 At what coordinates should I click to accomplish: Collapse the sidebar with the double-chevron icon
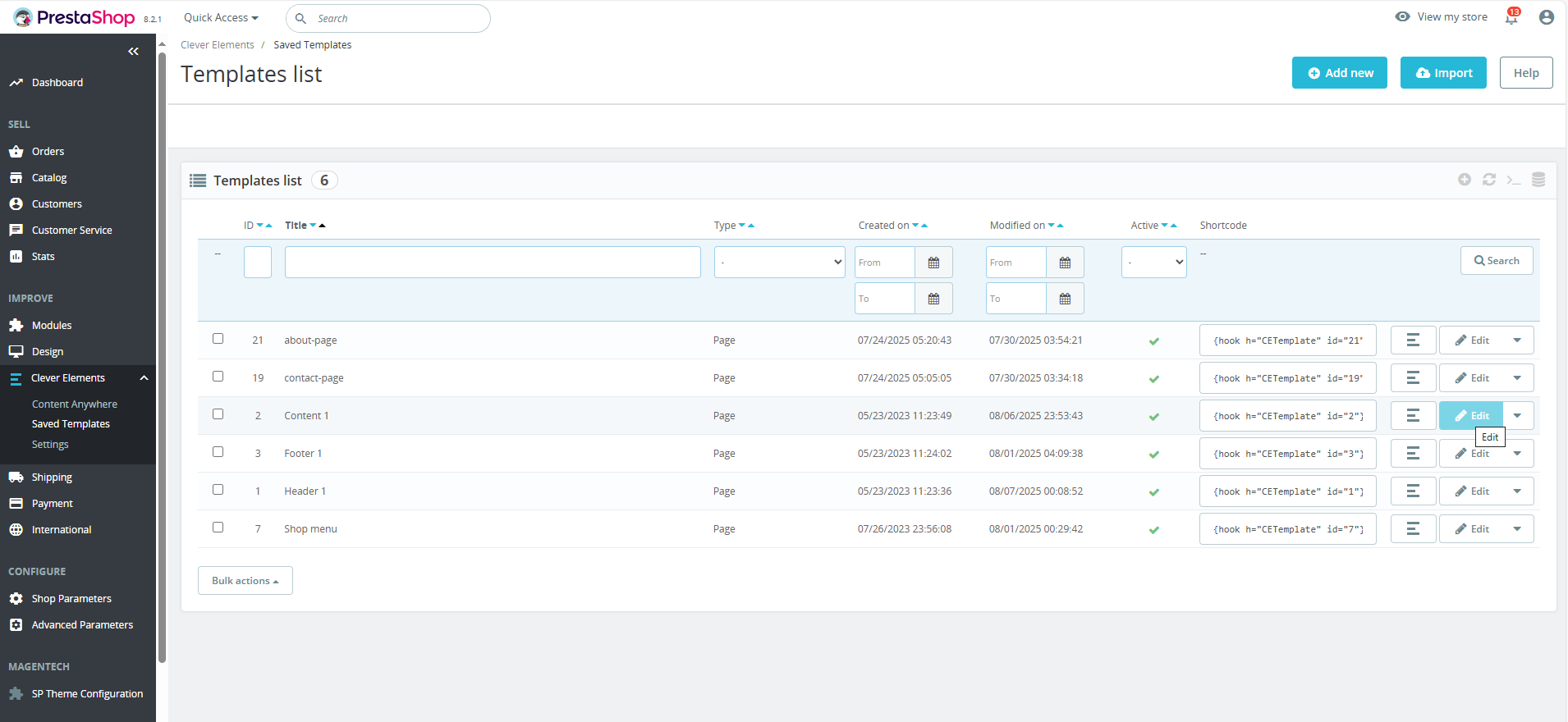133,52
